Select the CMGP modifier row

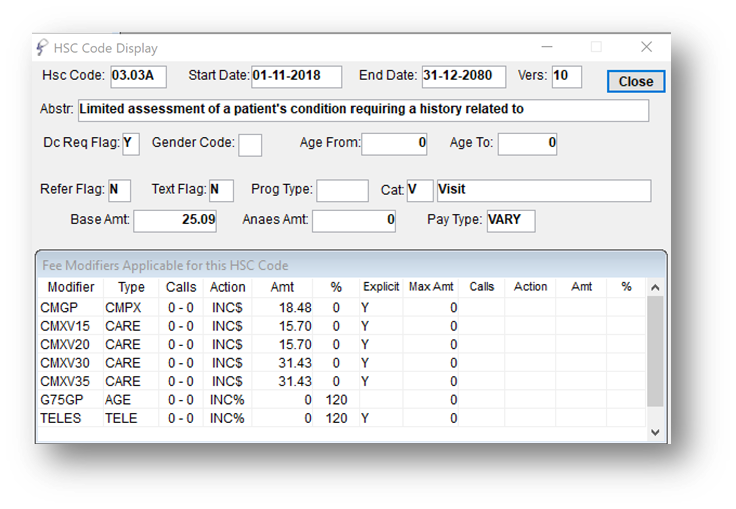pos(342,308)
